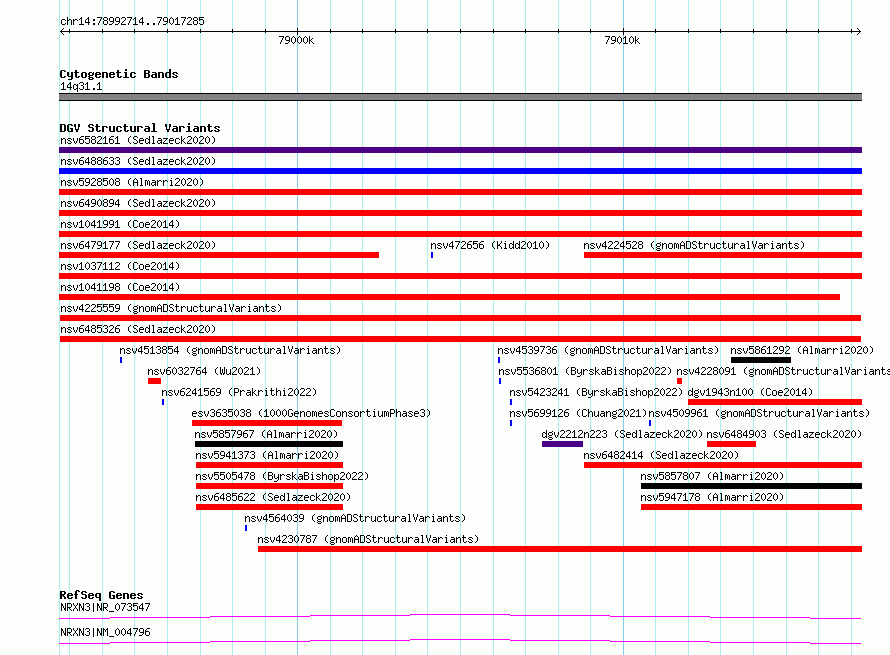The width and height of the screenshot is (890, 655).
Task: Click the red nsv5505478 variant bar
Action: pos(270,486)
